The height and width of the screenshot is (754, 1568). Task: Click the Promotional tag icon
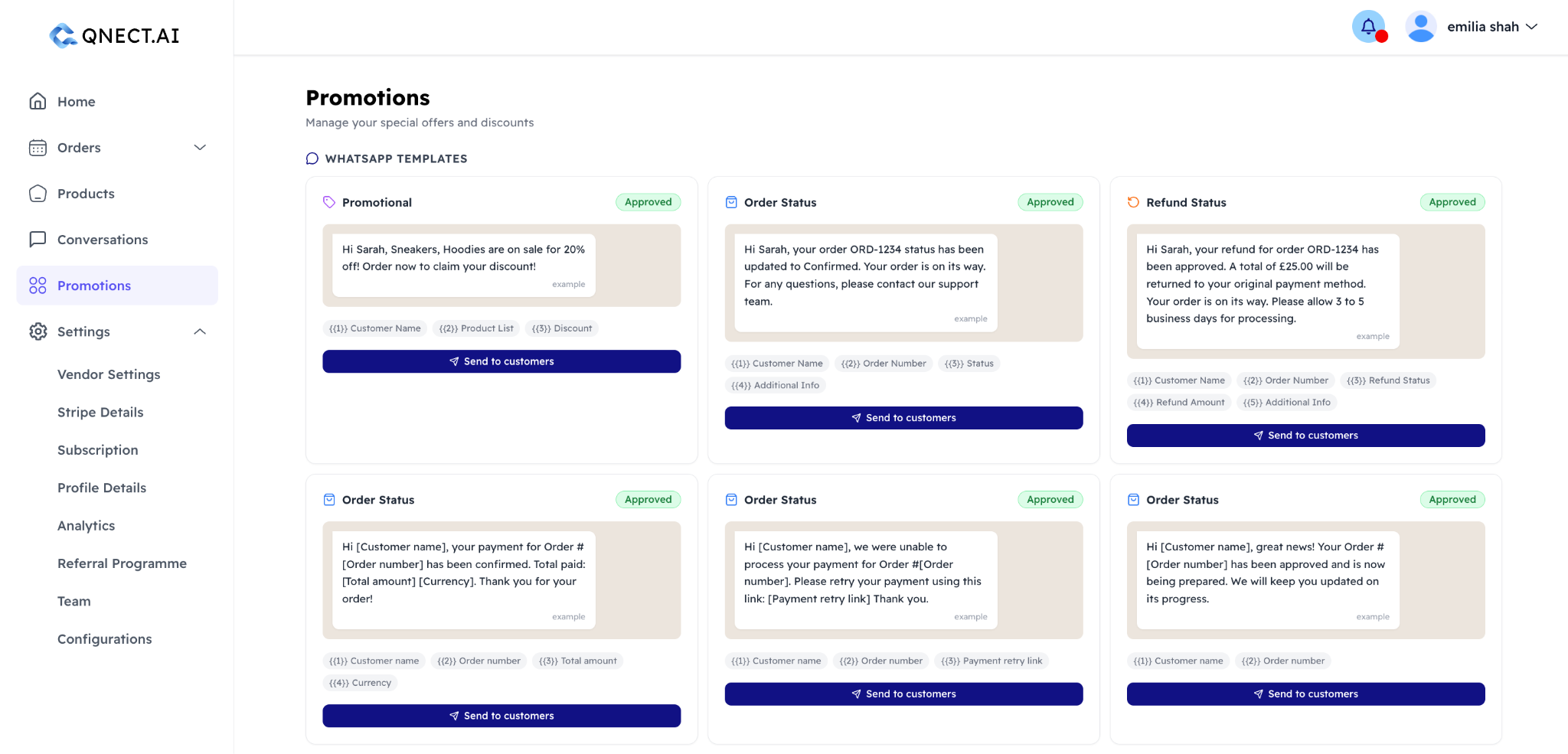pyautogui.click(x=329, y=202)
